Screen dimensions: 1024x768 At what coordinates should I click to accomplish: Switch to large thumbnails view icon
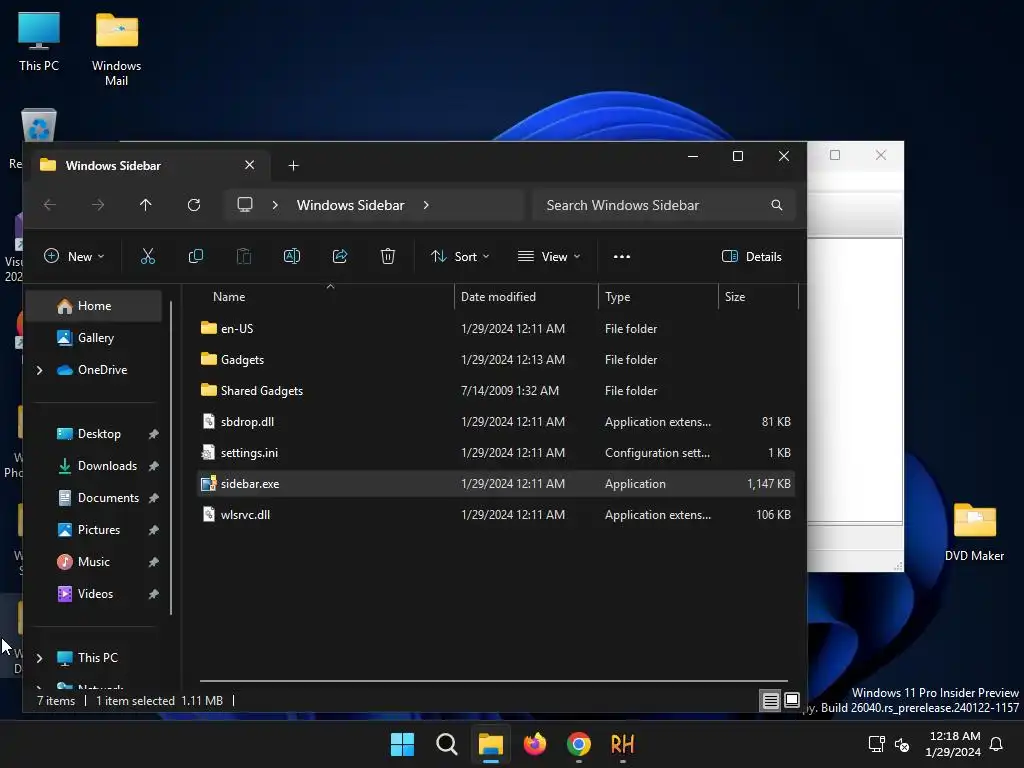click(792, 701)
